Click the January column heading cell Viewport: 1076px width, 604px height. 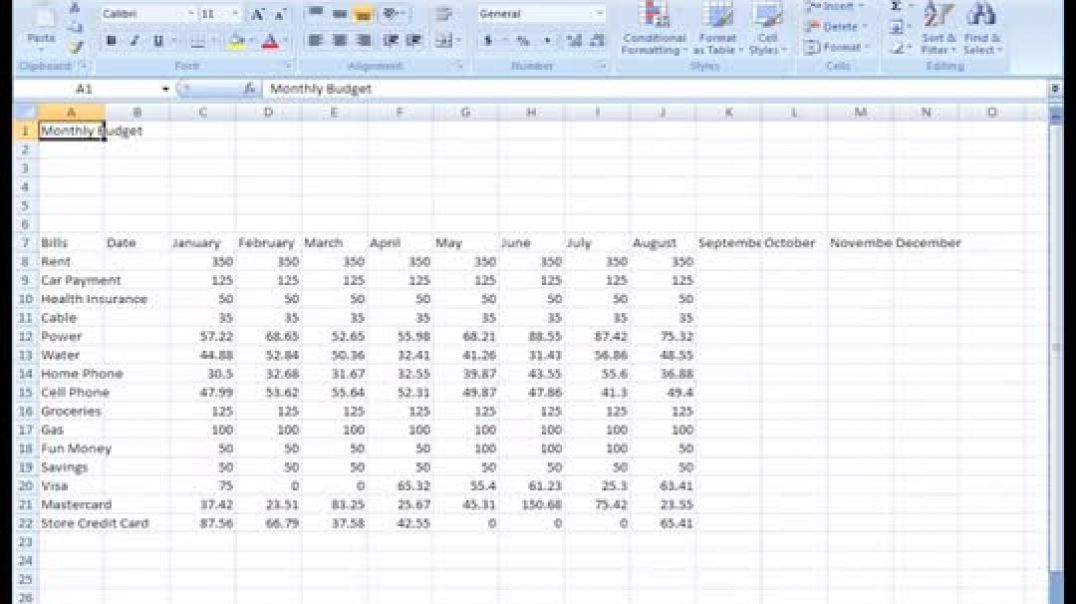202,243
